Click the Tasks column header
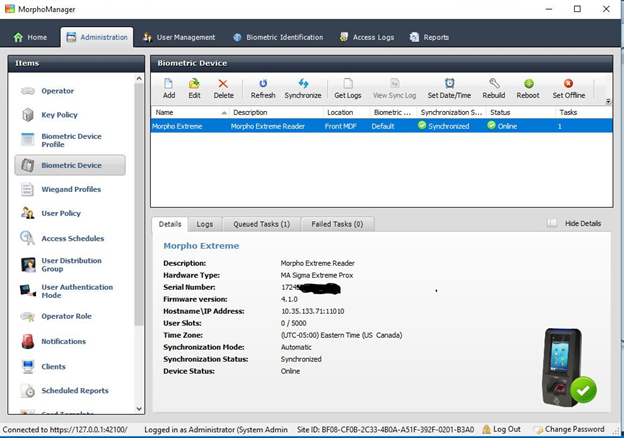The height and width of the screenshot is (438, 624). pos(583,113)
